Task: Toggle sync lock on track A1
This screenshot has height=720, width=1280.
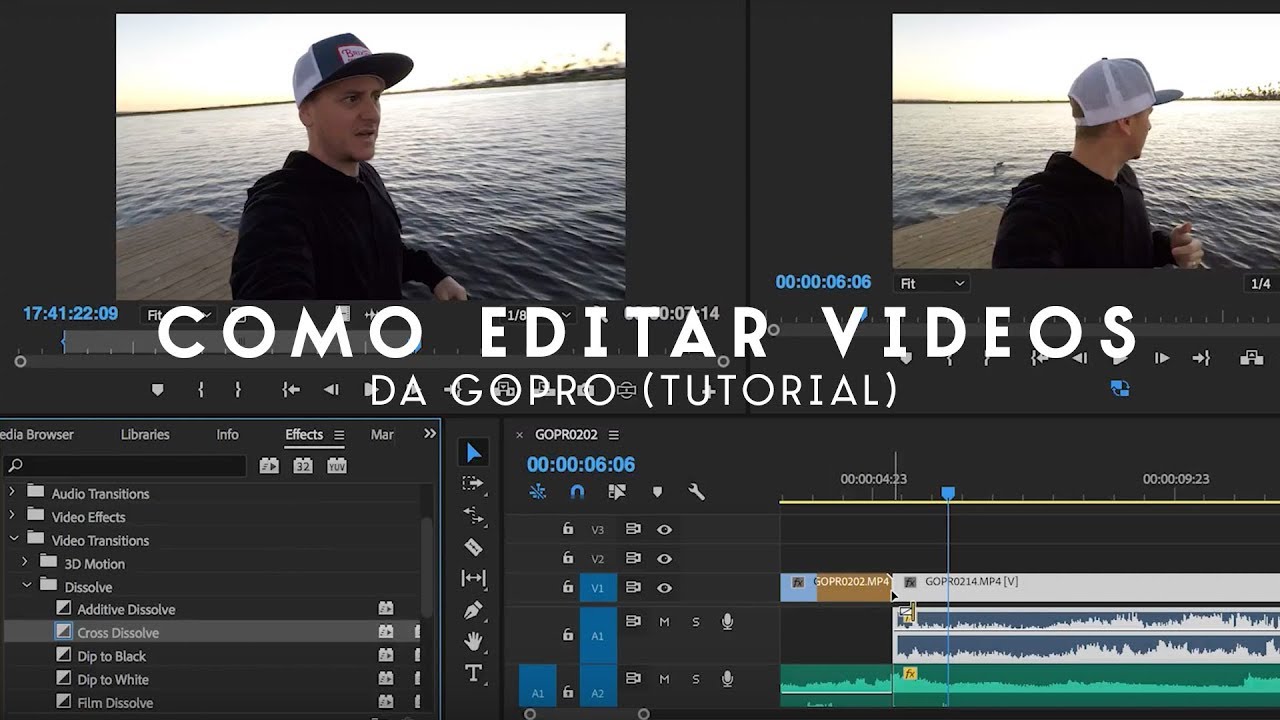Action: 633,621
